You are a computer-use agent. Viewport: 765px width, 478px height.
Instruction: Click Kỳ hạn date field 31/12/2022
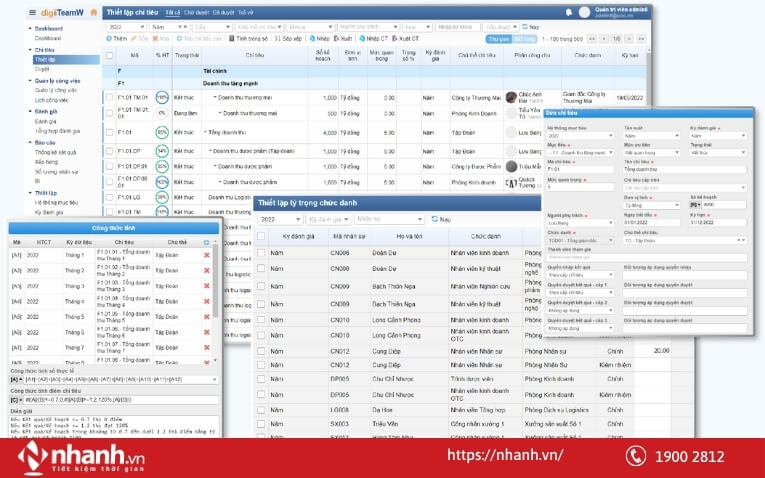click(718, 222)
